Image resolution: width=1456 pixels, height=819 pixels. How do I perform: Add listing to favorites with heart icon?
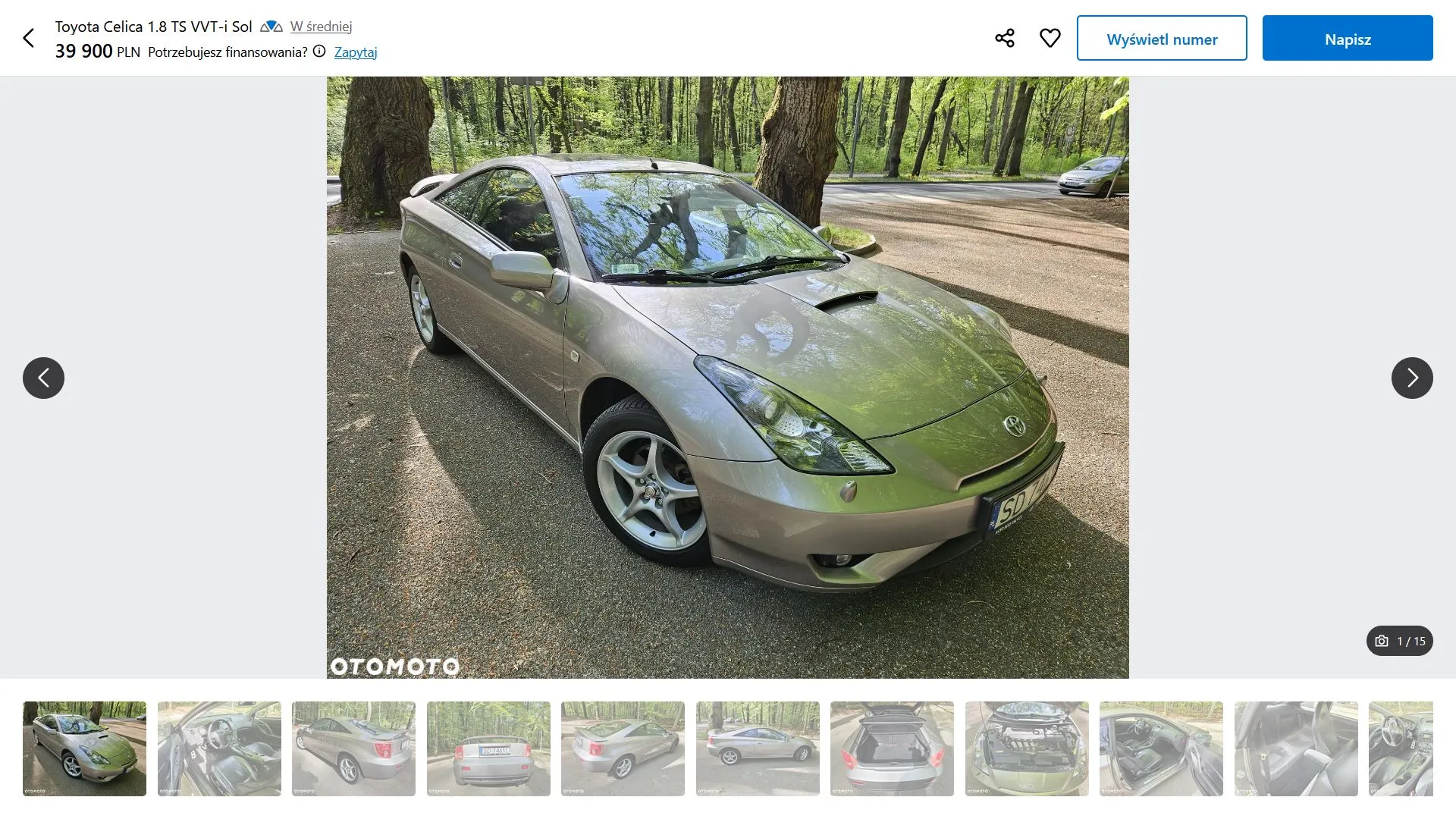[x=1050, y=38]
